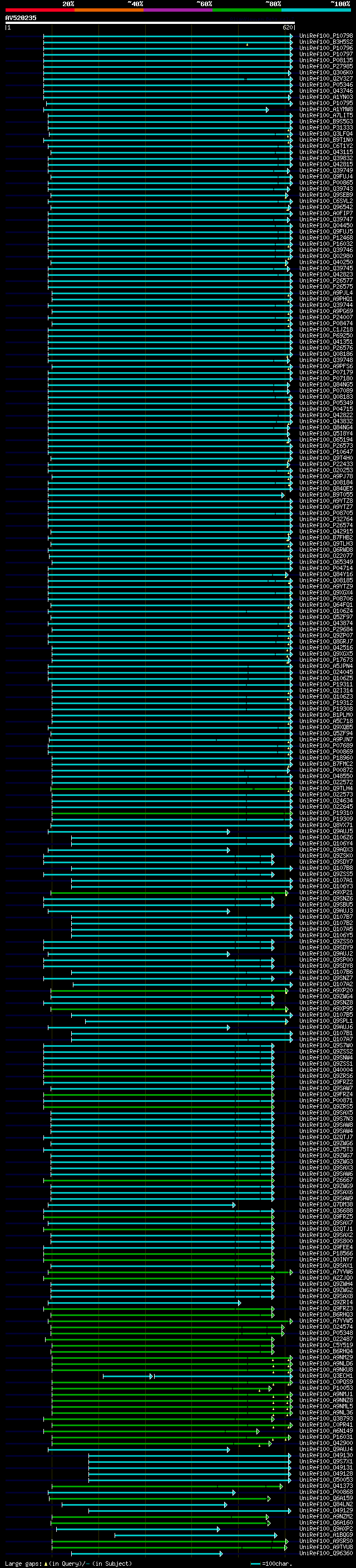
Task: Open hit UniRef100_P27985
Action: (x=326, y=66)
